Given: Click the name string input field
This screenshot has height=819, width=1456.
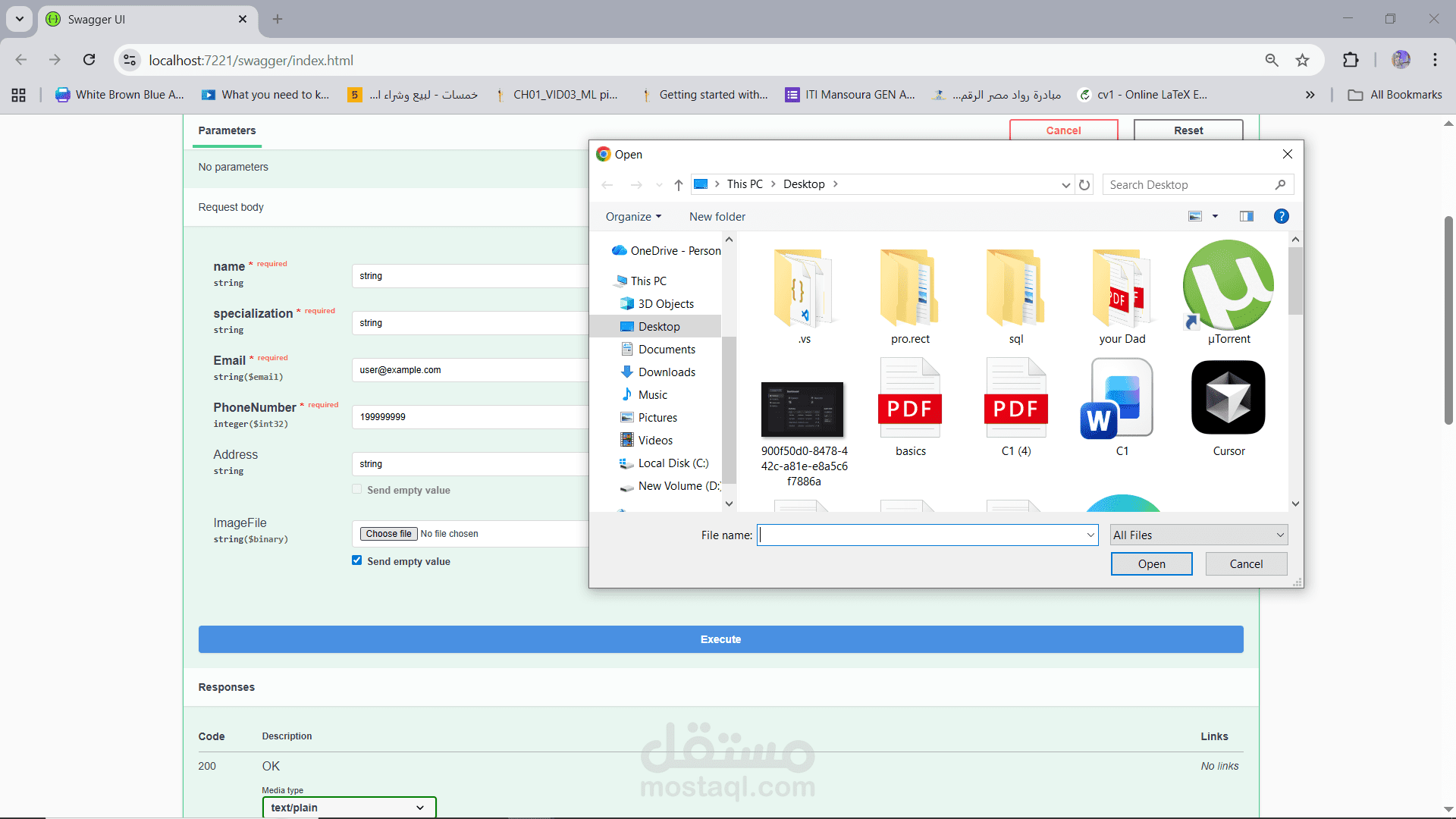Looking at the screenshot, I should click(470, 276).
